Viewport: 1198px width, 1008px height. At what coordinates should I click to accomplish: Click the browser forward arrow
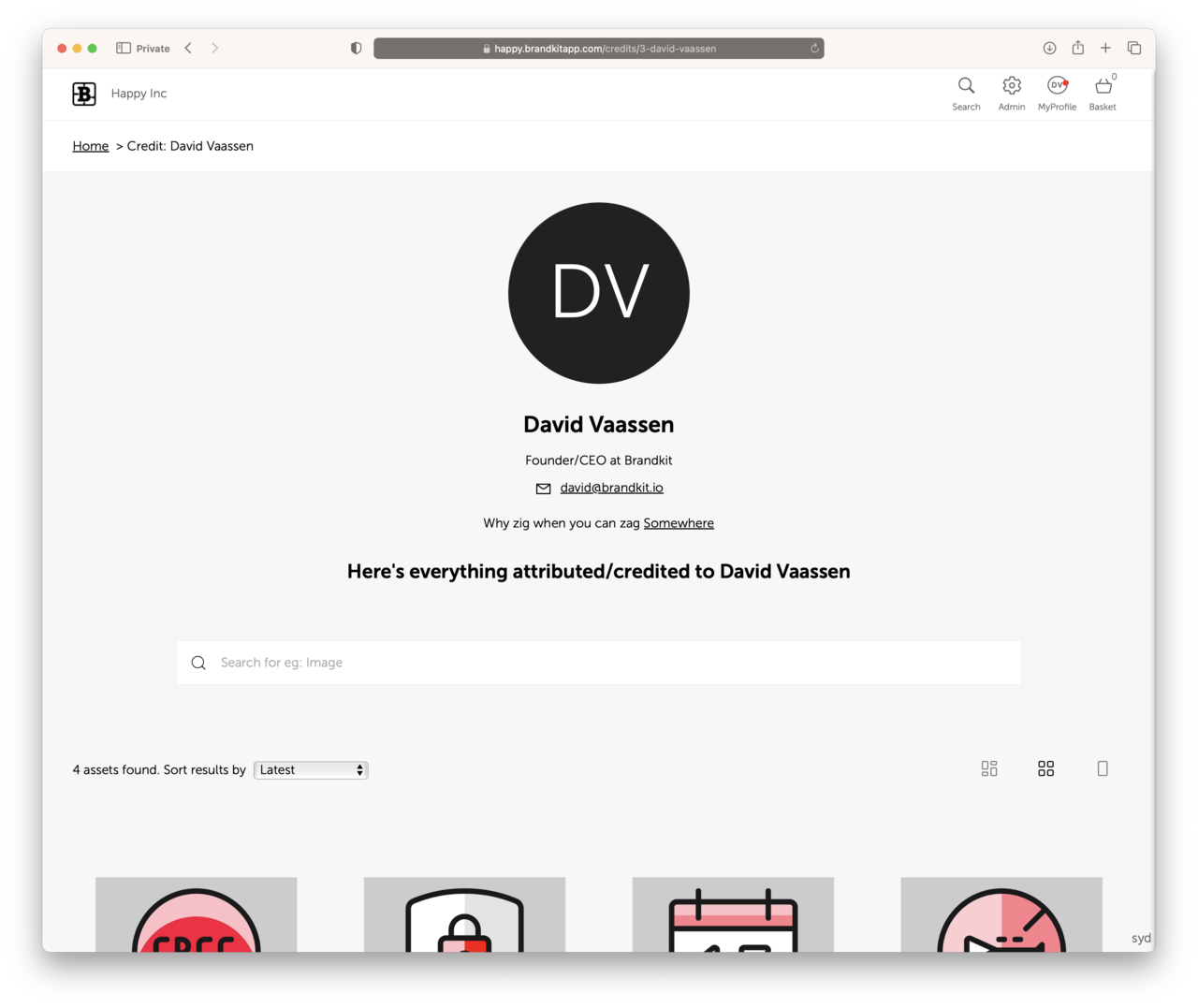(x=214, y=48)
